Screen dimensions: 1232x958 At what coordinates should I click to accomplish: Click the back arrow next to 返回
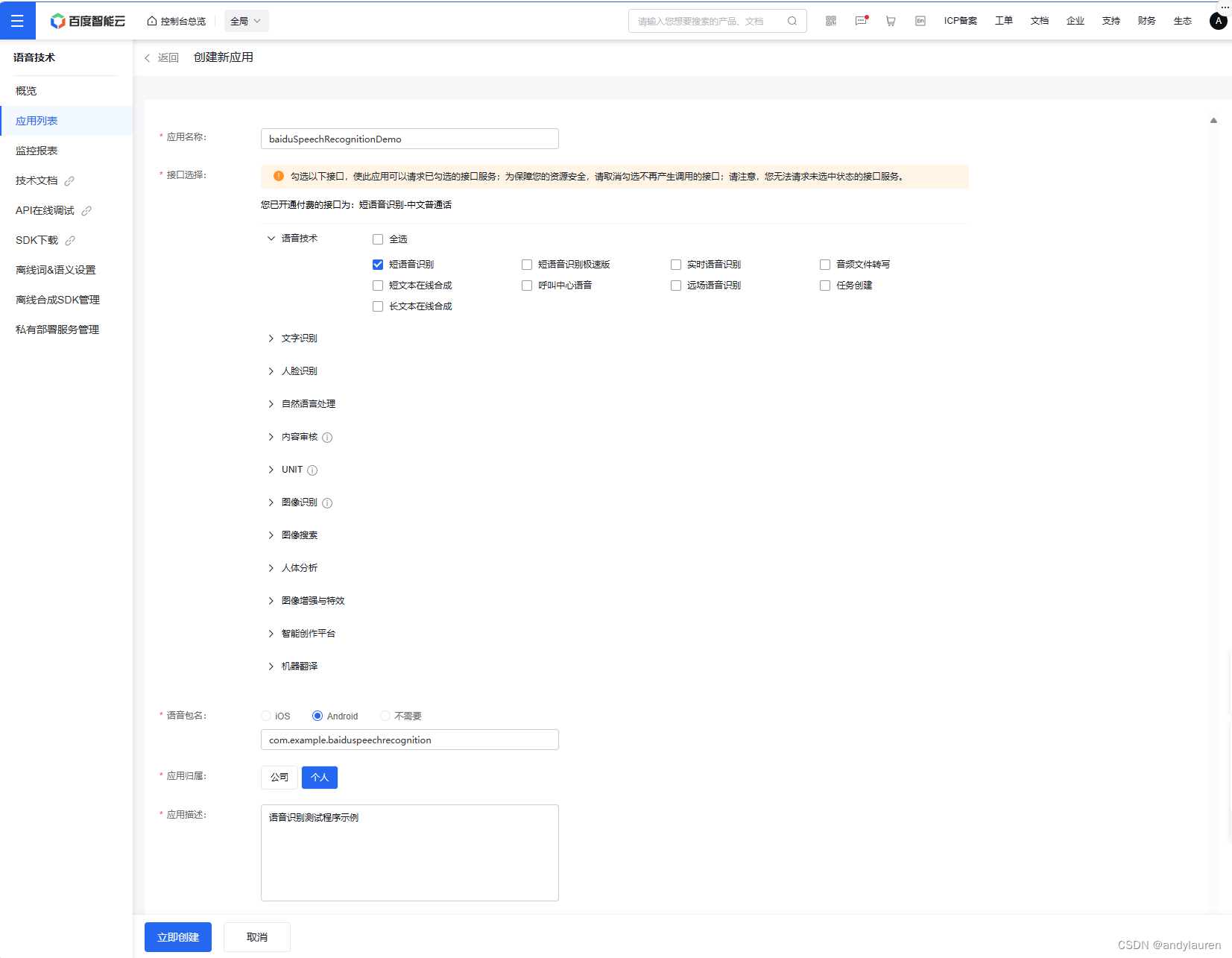(148, 58)
